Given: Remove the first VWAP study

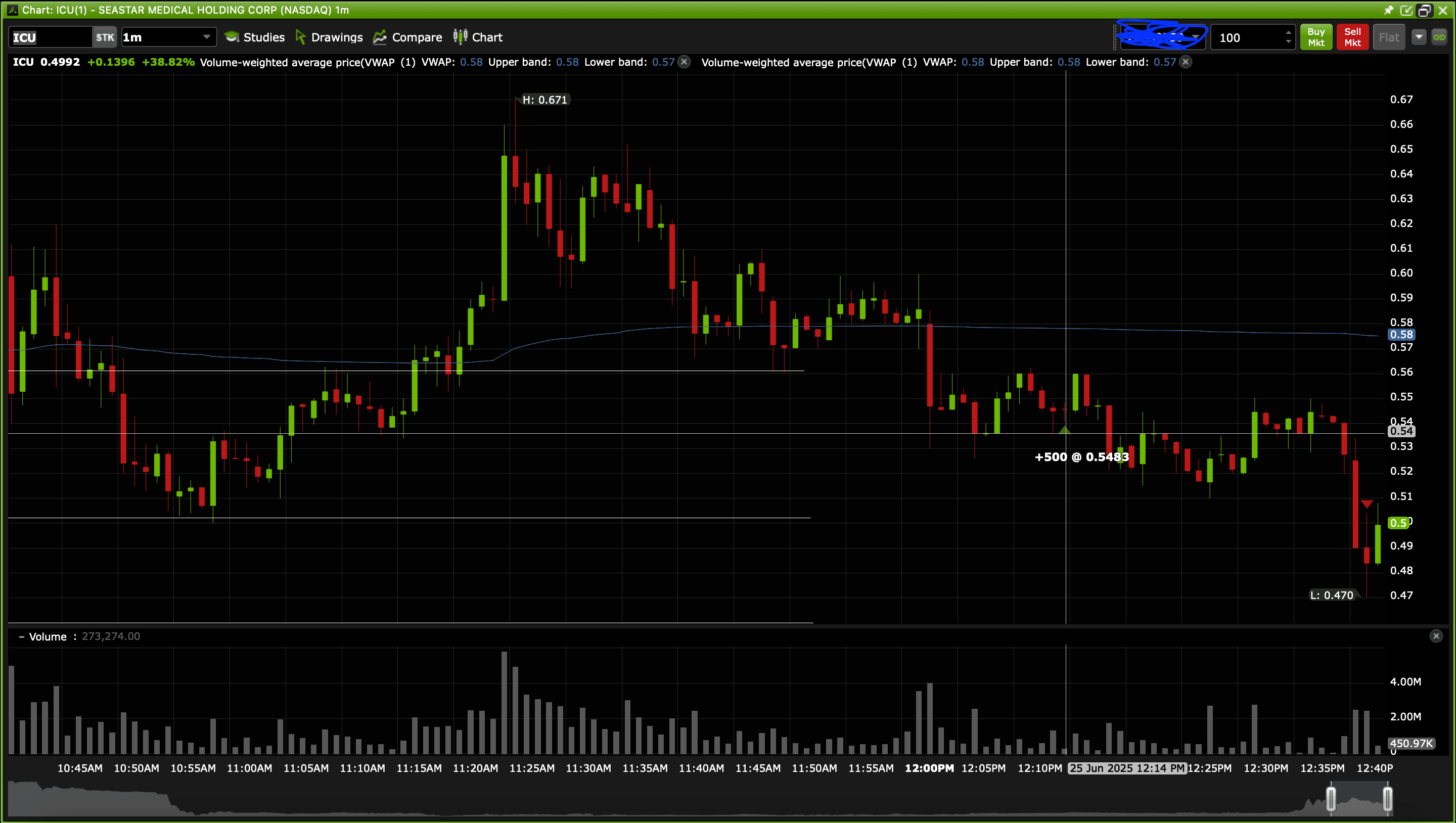Looking at the screenshot, I should pos(684,62).
